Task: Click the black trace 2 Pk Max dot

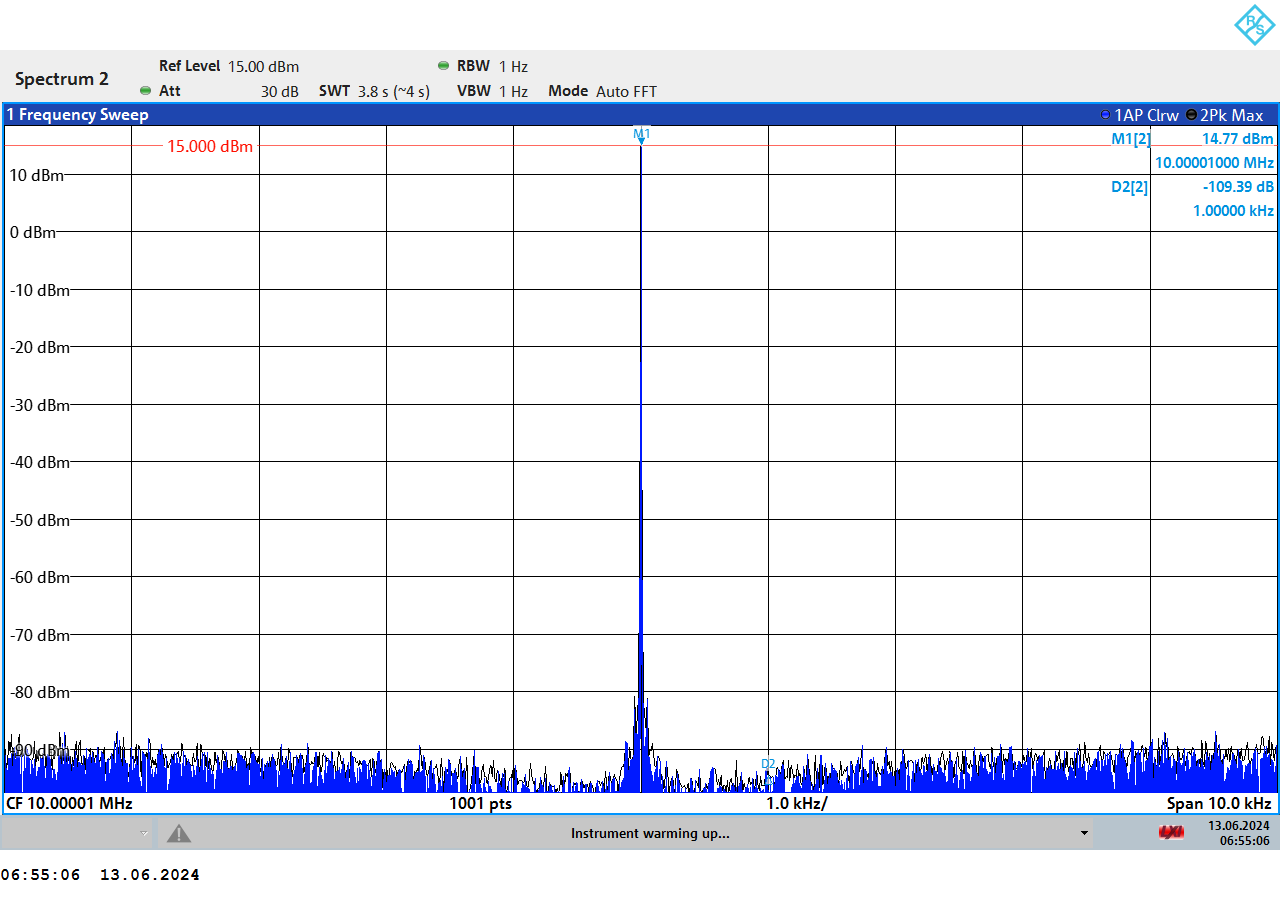Action: pyautogui.click(x=1191, y=115)
